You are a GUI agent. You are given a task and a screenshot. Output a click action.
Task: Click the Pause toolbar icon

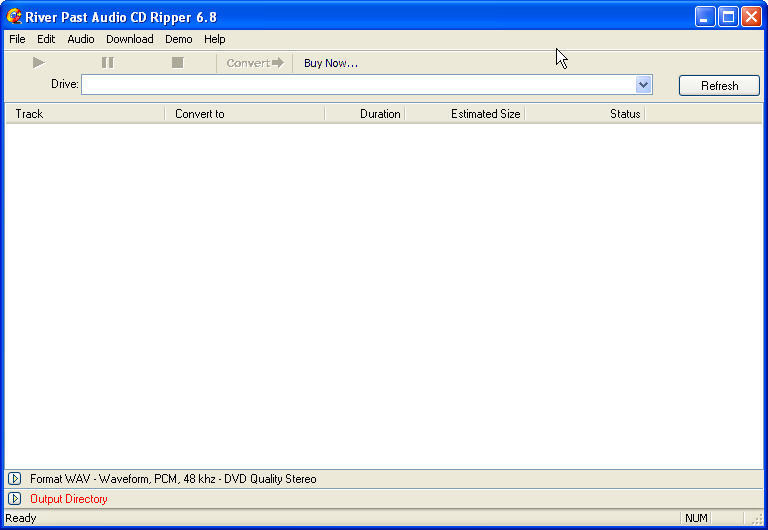tap(108, 63)
